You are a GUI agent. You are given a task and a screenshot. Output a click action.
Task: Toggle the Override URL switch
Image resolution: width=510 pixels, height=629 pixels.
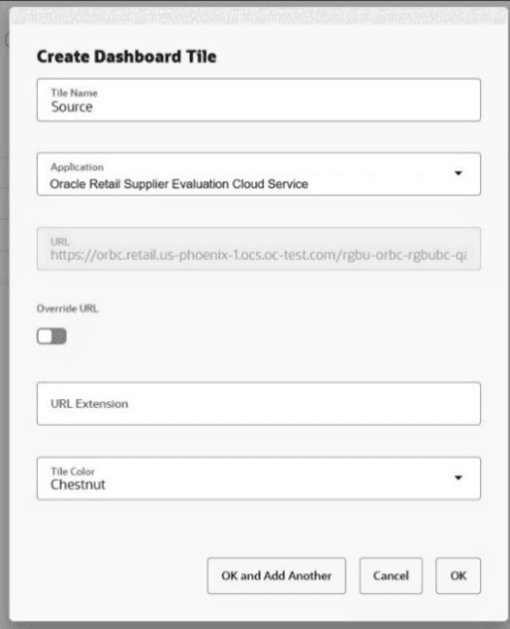(x=52, y=336)
